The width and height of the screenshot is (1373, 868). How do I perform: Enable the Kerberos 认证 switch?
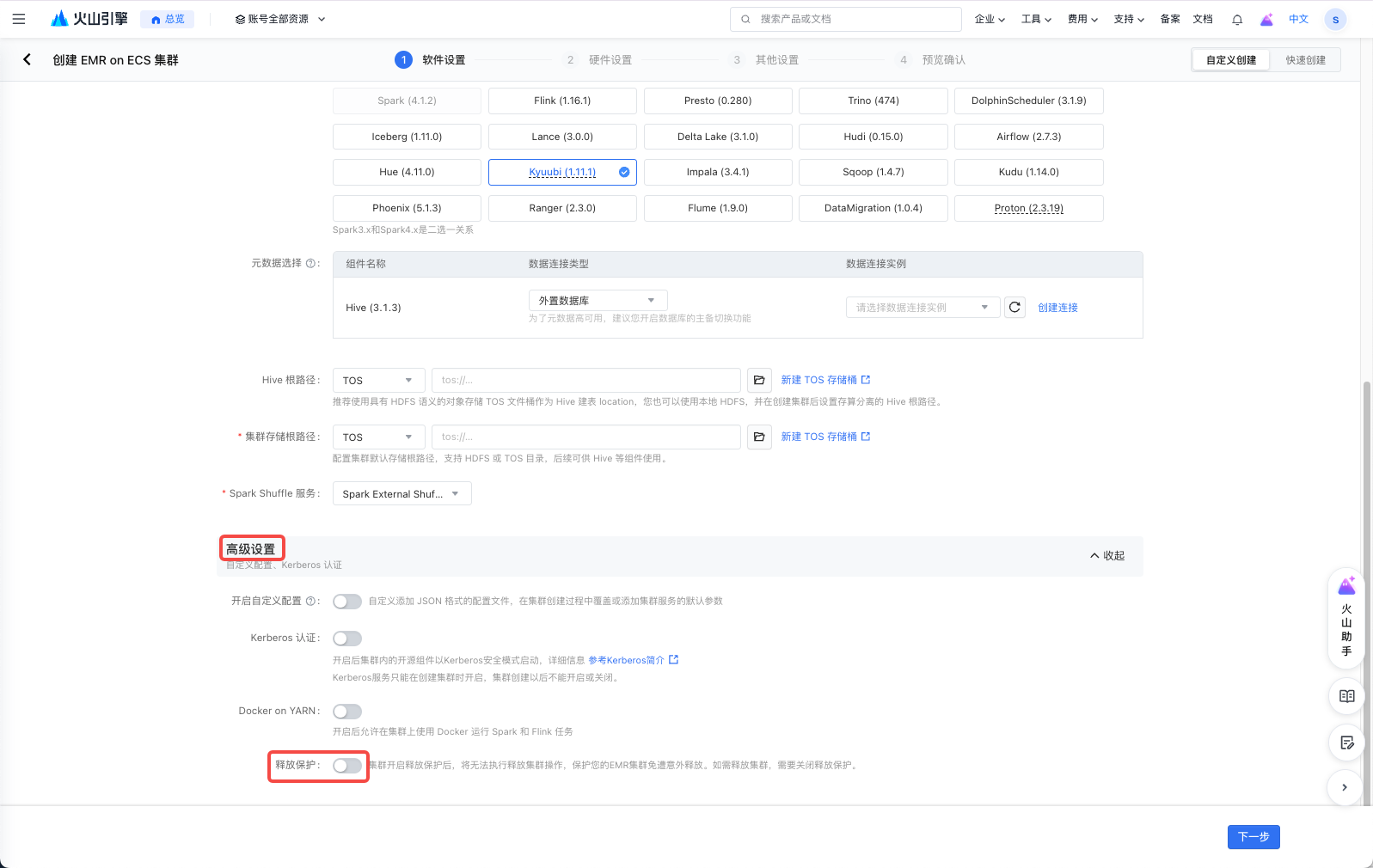(x=347, y=639)
